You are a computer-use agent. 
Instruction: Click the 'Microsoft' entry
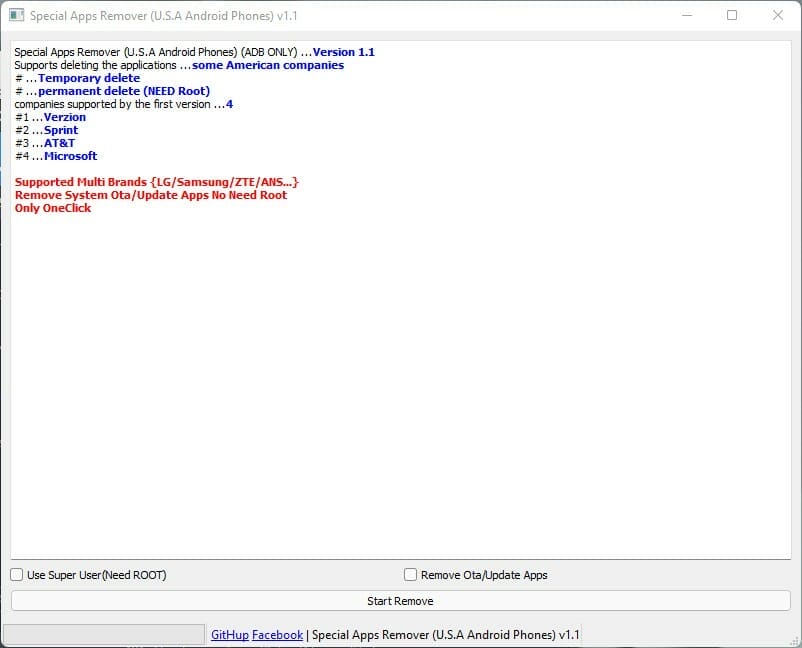71,156
